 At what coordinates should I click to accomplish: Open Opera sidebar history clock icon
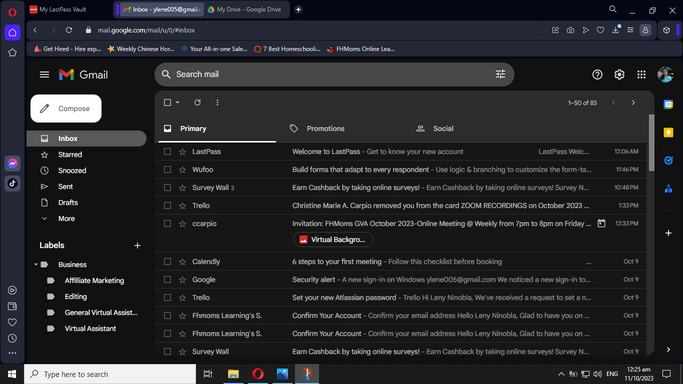pos(12,338)
